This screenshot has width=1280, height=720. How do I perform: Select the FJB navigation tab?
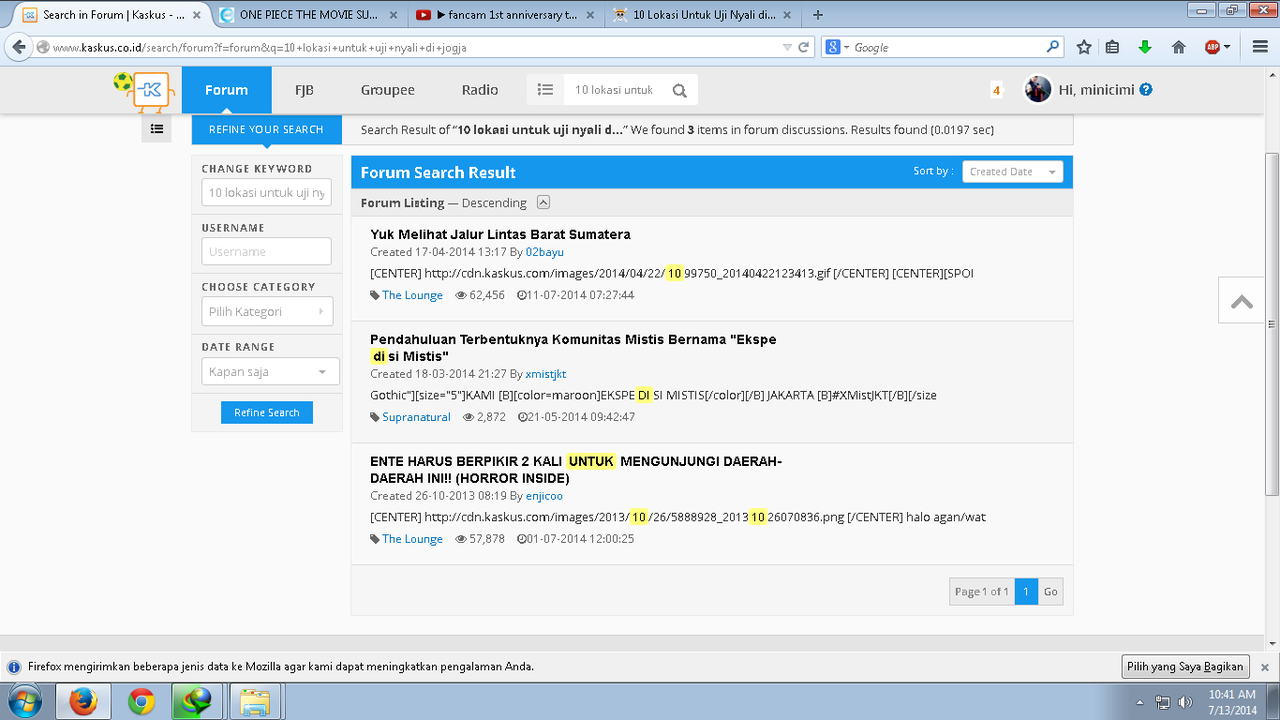tap(304, 90)
